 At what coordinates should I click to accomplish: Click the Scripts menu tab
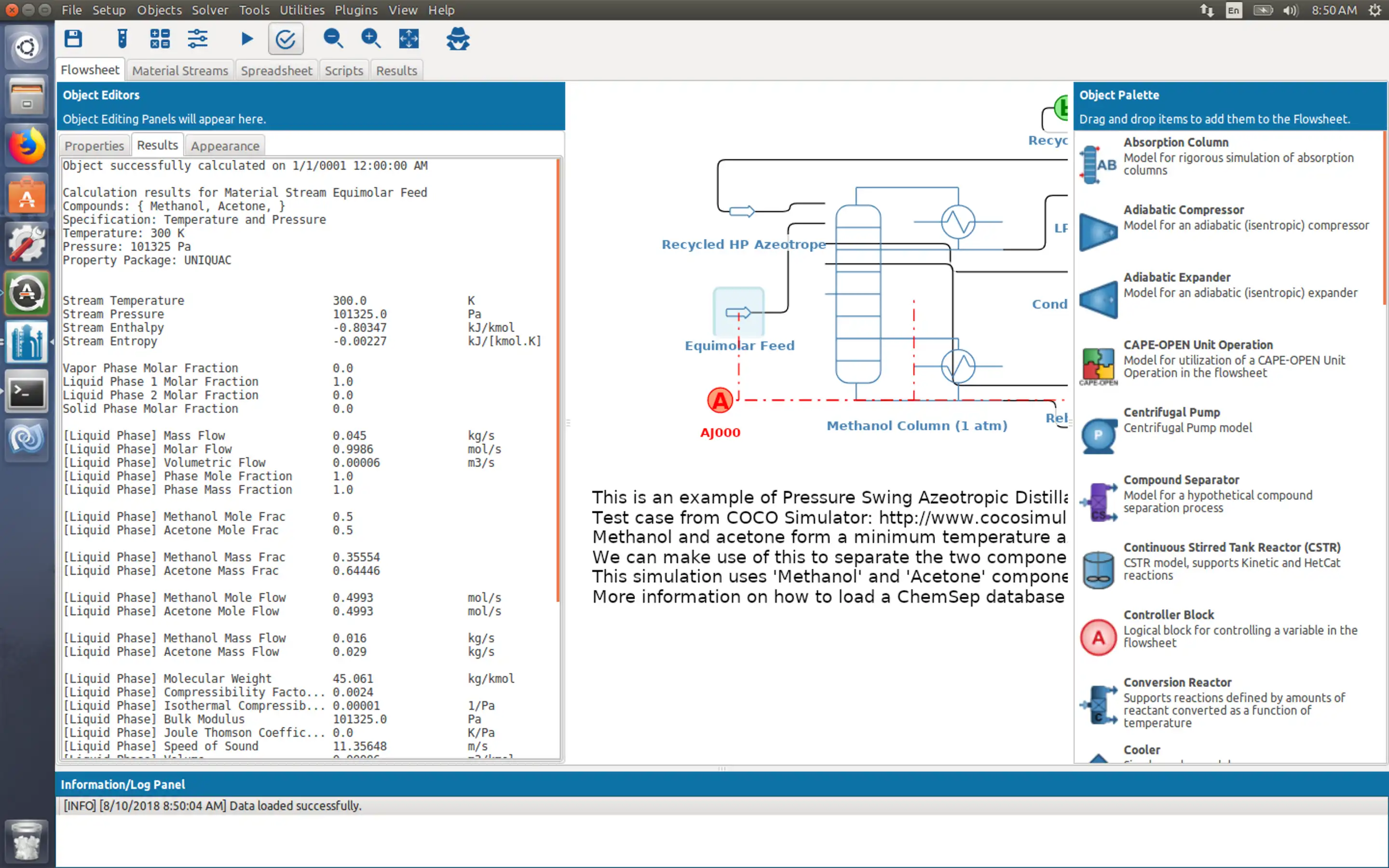344,69
